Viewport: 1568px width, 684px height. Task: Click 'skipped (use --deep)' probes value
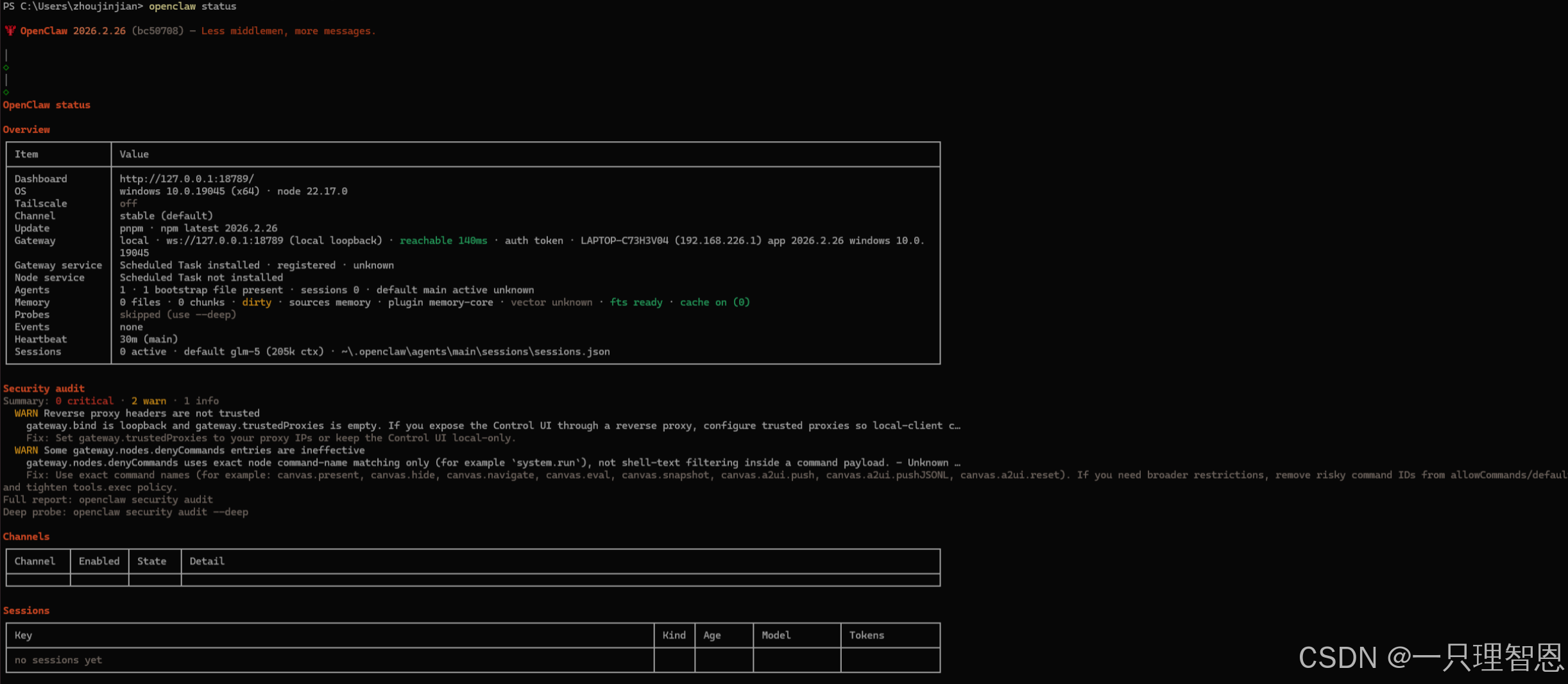178,314
